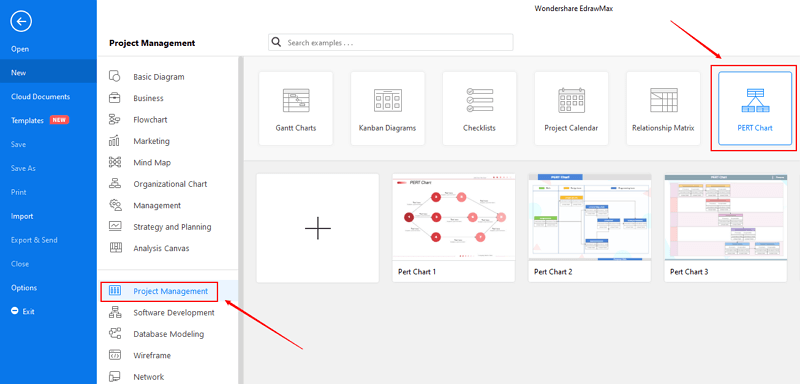
Task: Open Options in the sidebar
Action: click(x=24, y=288)
